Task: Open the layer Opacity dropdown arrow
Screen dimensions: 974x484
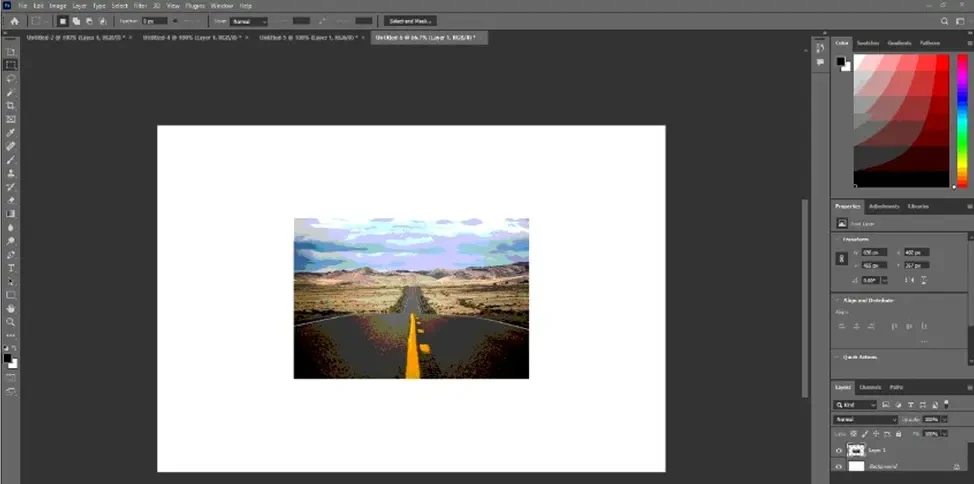Action: (x=945, y=420)
